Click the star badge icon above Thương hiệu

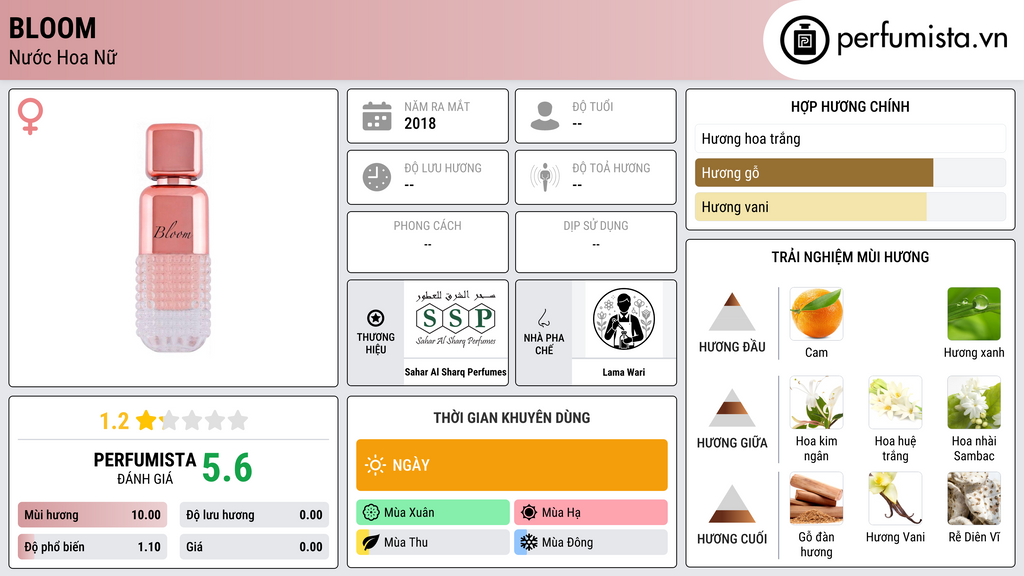pyautogui.click(x=376, y=318)
